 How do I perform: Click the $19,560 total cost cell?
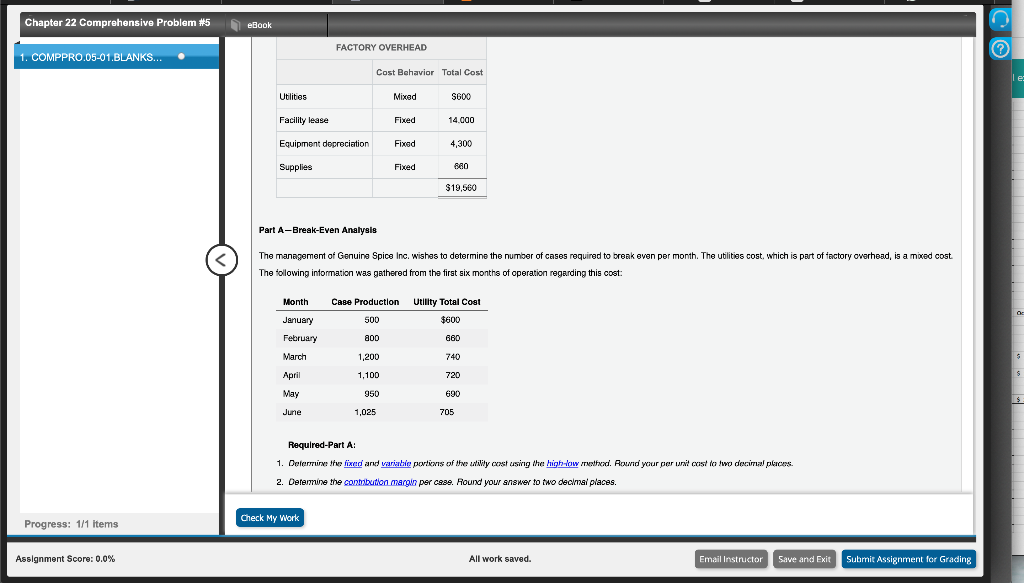pos(461,187)
